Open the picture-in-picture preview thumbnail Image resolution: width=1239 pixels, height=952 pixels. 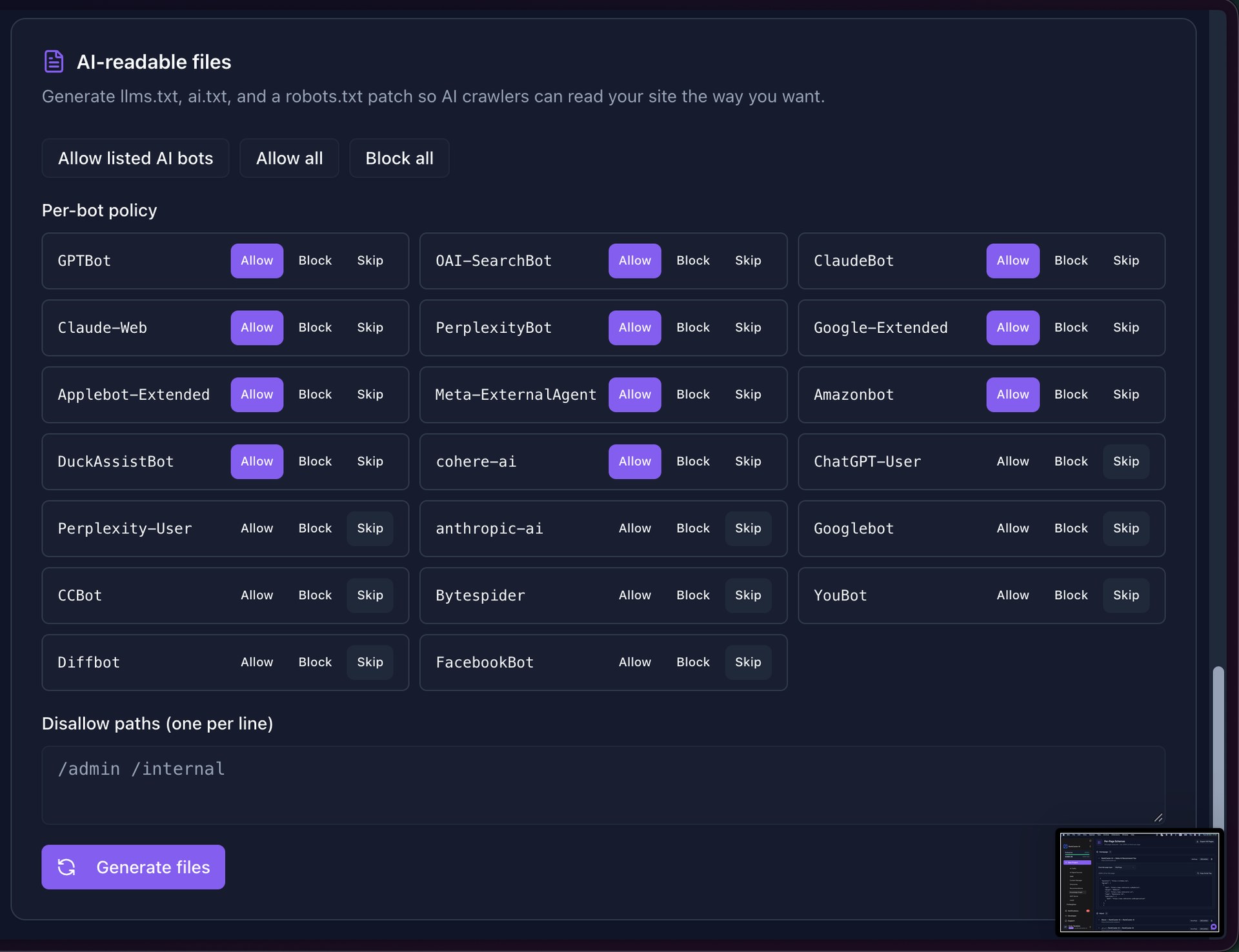pos(1140,882)
